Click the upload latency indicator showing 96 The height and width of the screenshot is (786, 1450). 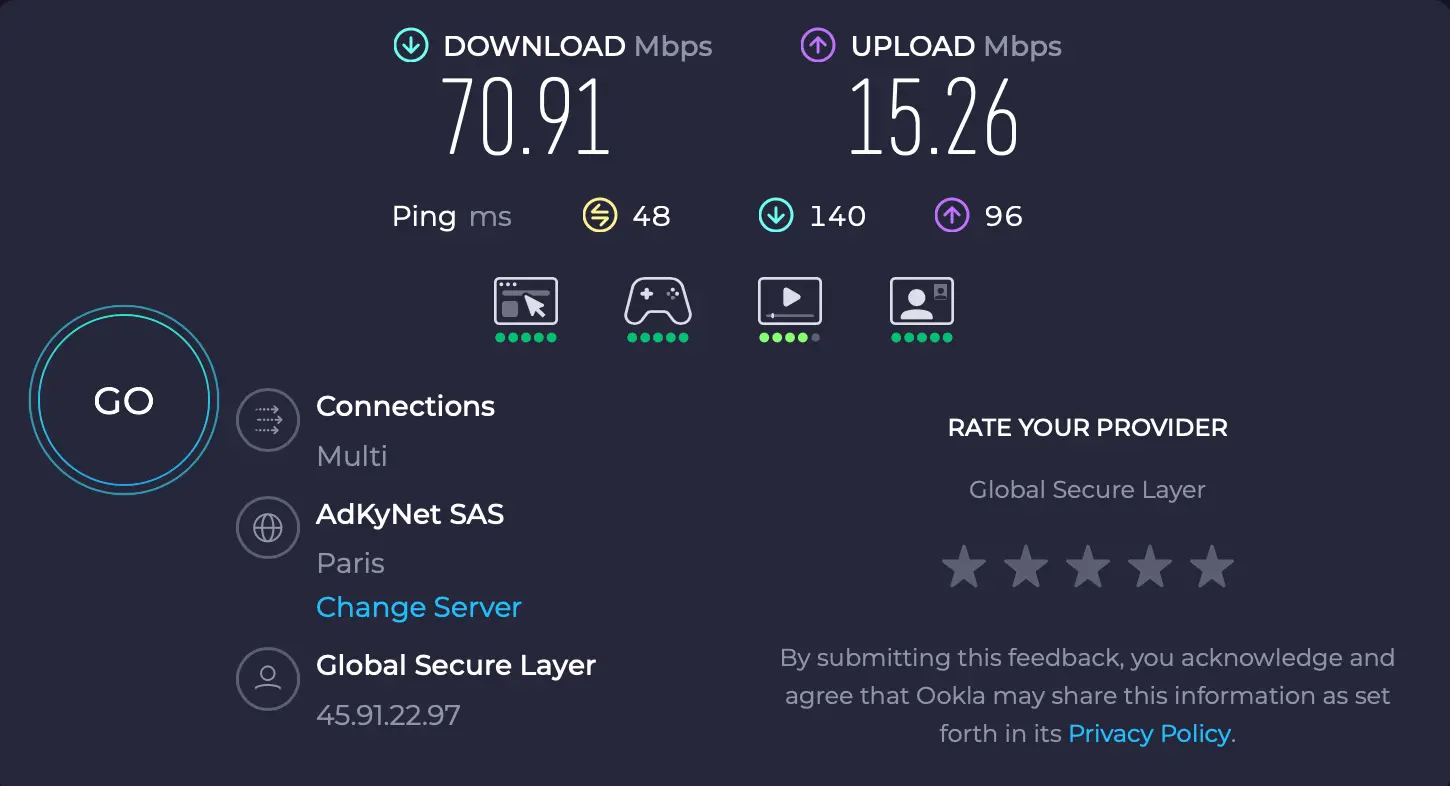pos(951,215)
